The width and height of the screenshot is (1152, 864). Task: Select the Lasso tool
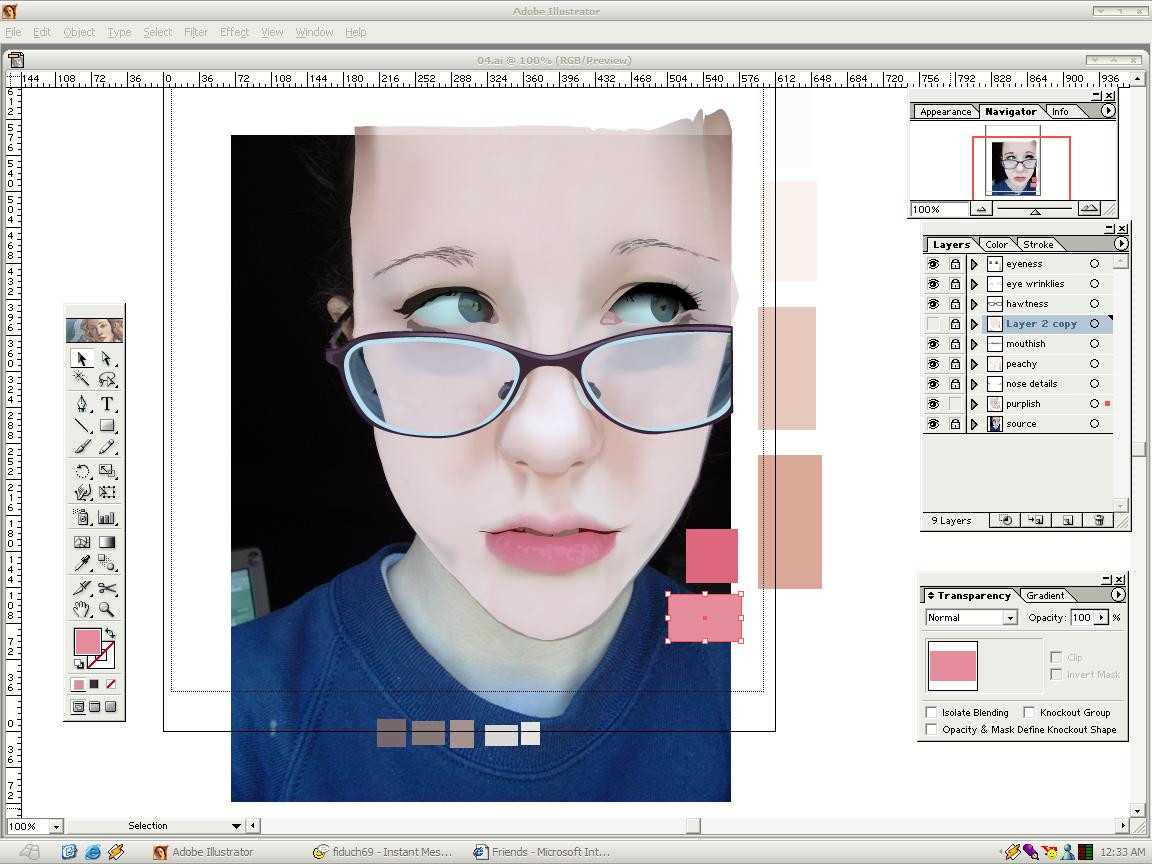pyautogui.click(x=107, y=379)
